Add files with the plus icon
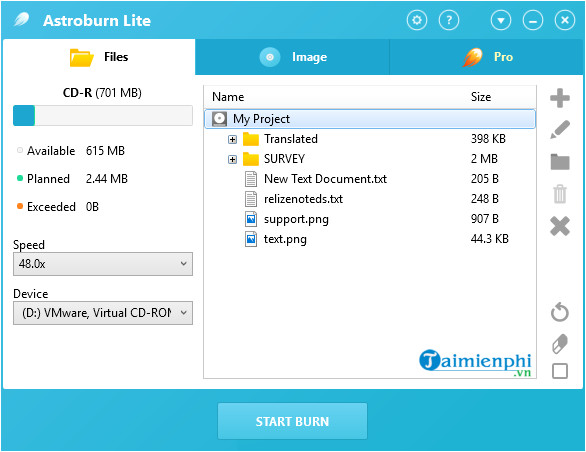 pyautogui.click(x=560, y=98)
